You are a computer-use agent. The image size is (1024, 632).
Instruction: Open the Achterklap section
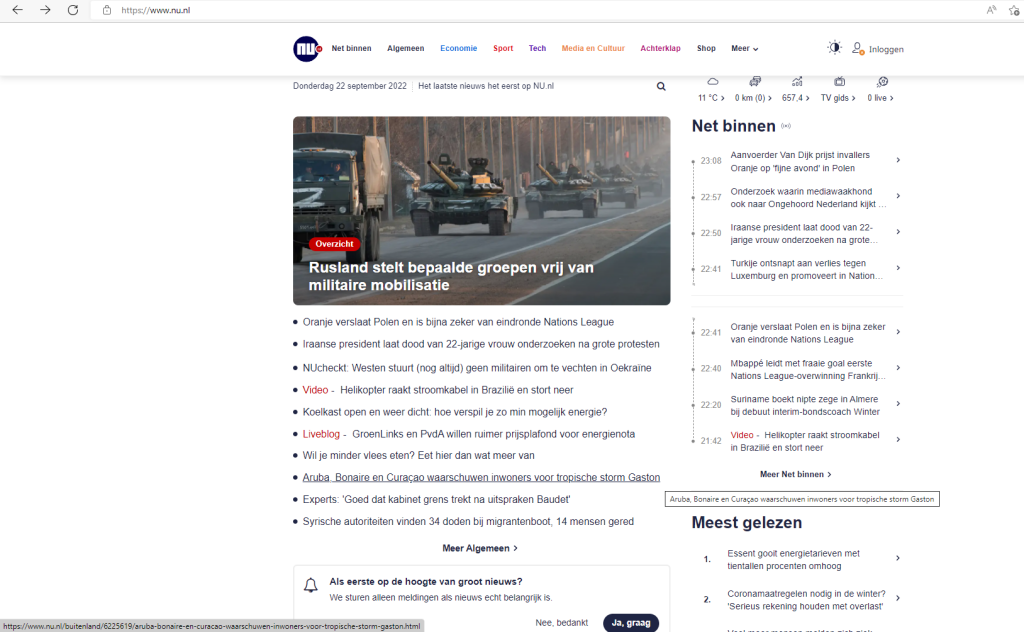[660, 48]
